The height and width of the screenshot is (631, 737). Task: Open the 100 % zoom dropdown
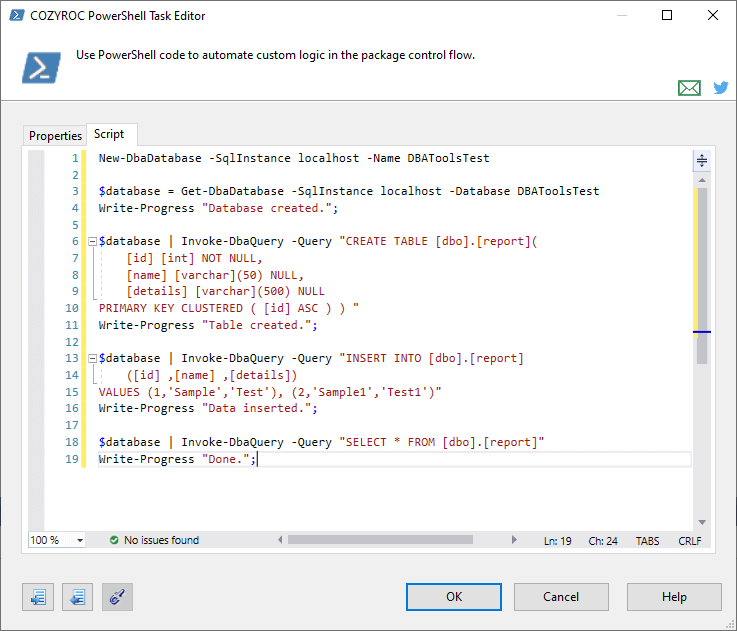pos(80,540)
